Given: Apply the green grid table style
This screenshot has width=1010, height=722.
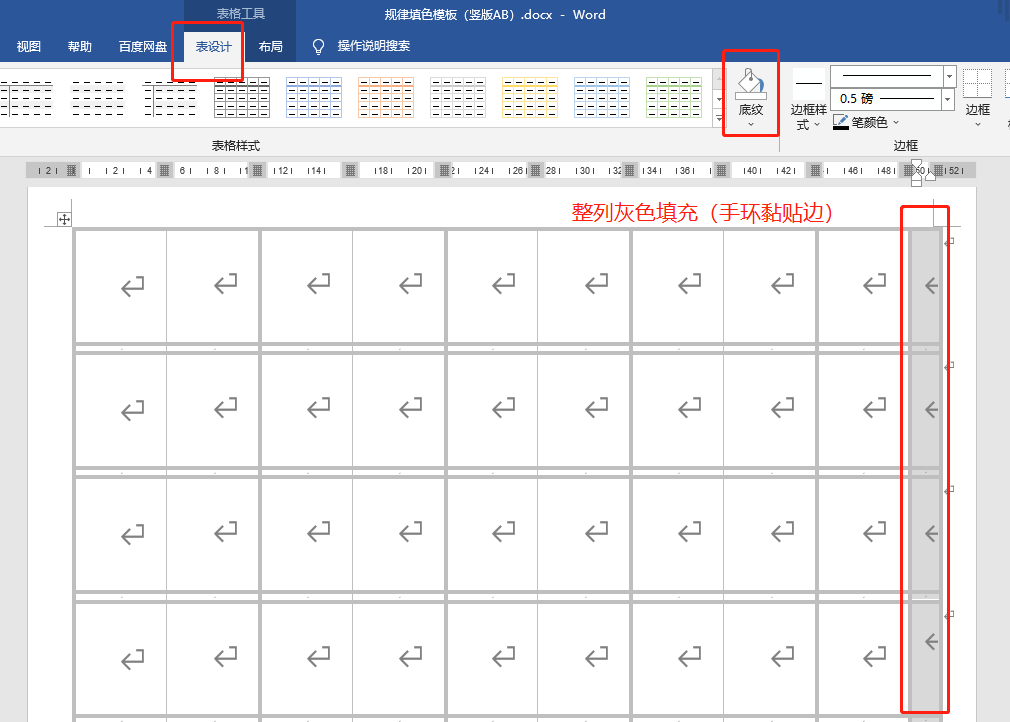Looking at the screenshot, I should [674, 97].
